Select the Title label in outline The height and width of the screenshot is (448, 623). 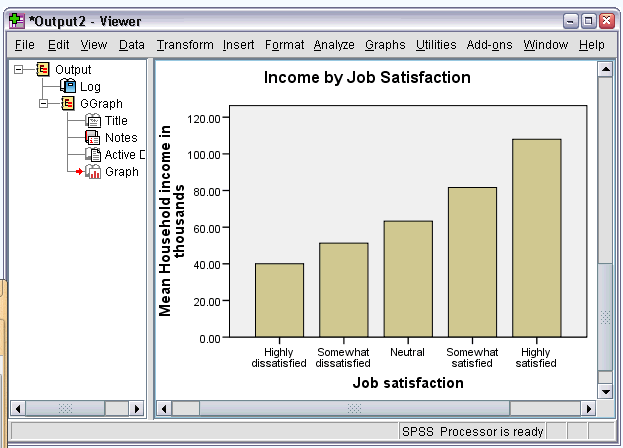[116, 121]
